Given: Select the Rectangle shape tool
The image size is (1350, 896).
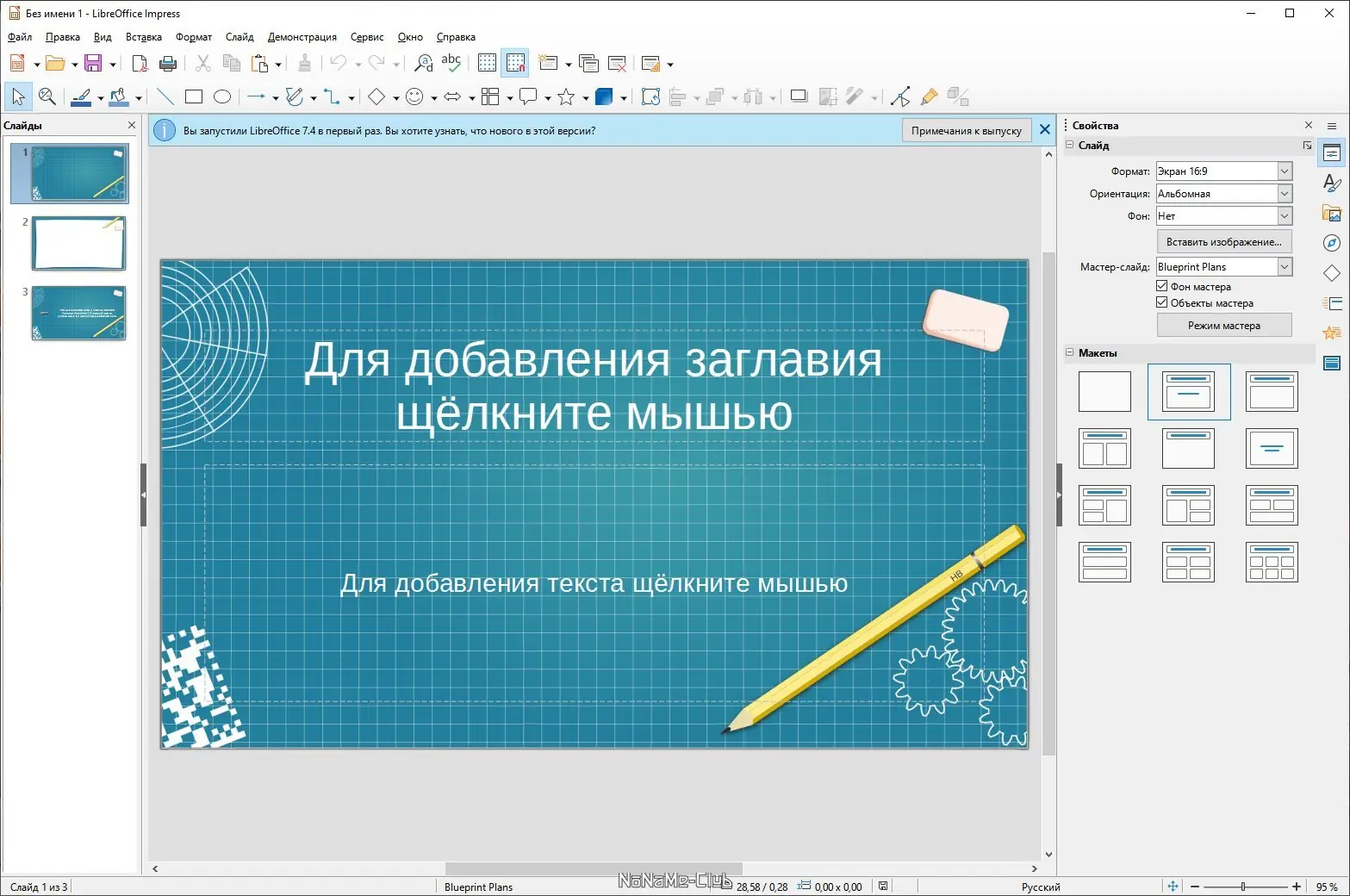Looking at the screenshot, I should (194, 96).
